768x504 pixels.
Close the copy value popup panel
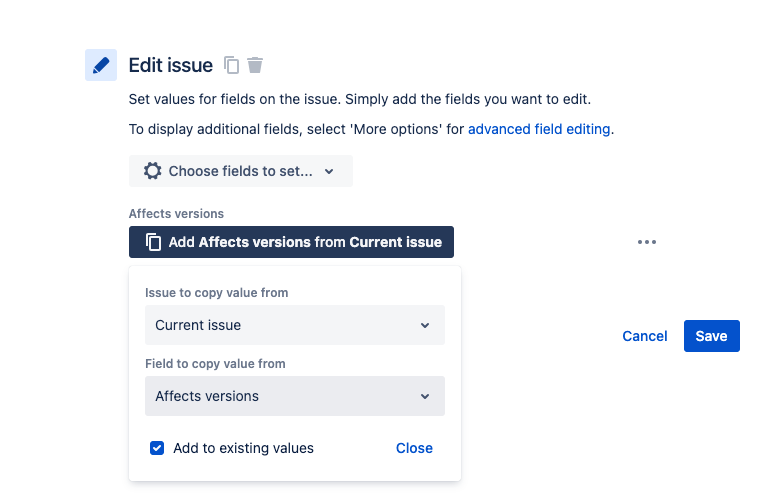[414, 448]
